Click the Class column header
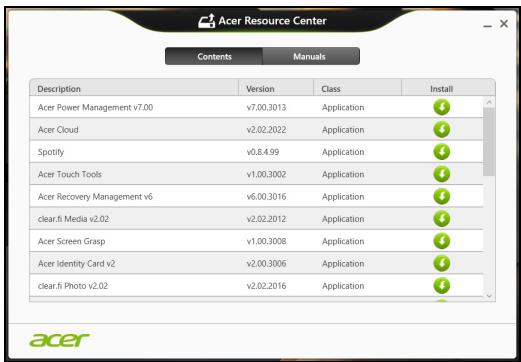The image size is (521, 362). point(357,89)
